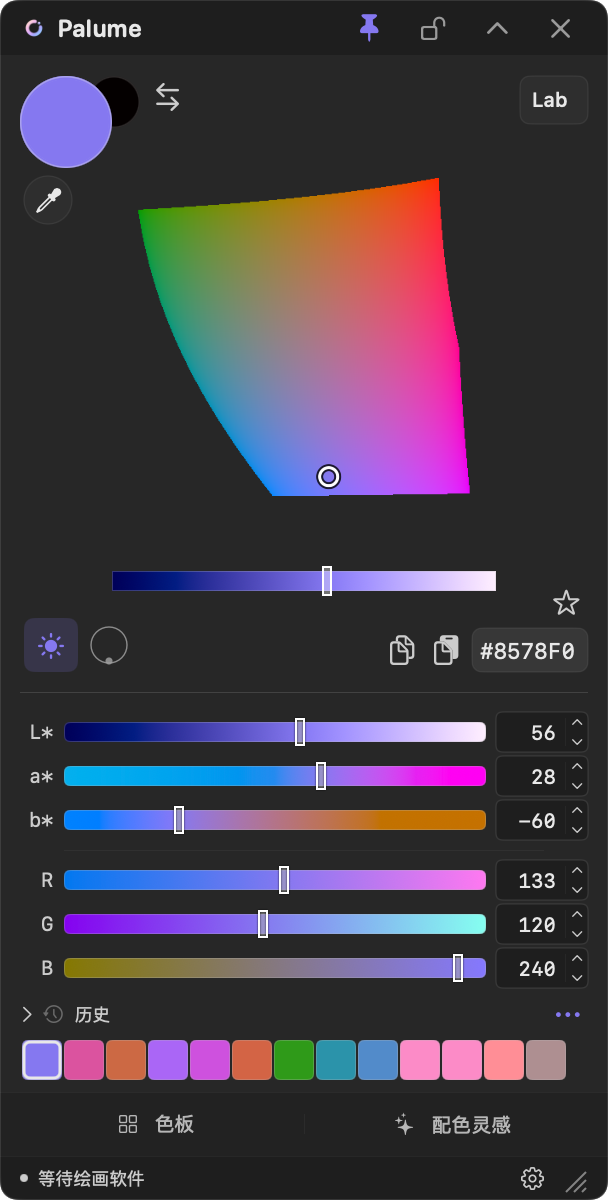Adjust the L* slider
Image resolution: width=608 pixels, height=1200 pixels.
tap(275, 732)
